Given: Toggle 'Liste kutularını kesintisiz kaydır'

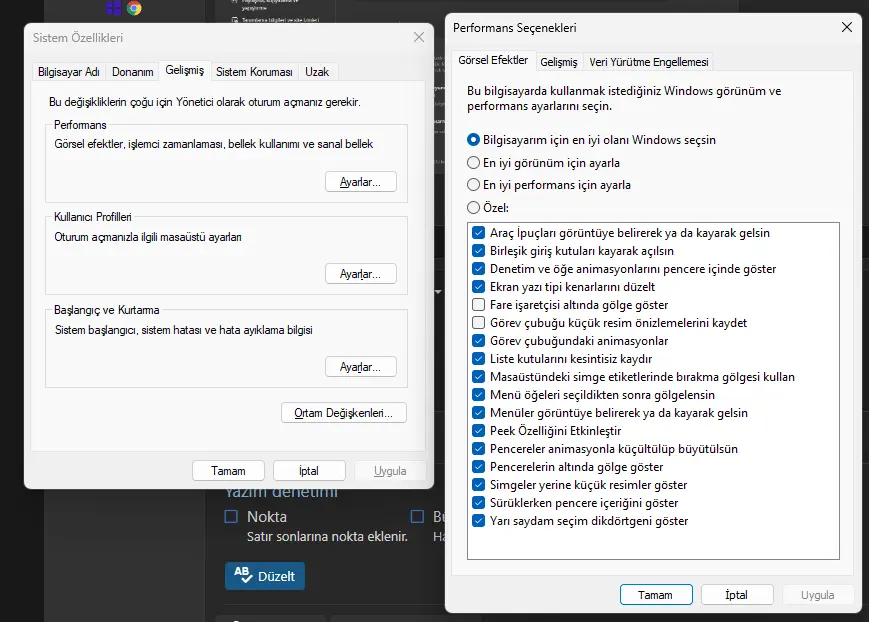Looking at the screenshot, I should [478, 359].
